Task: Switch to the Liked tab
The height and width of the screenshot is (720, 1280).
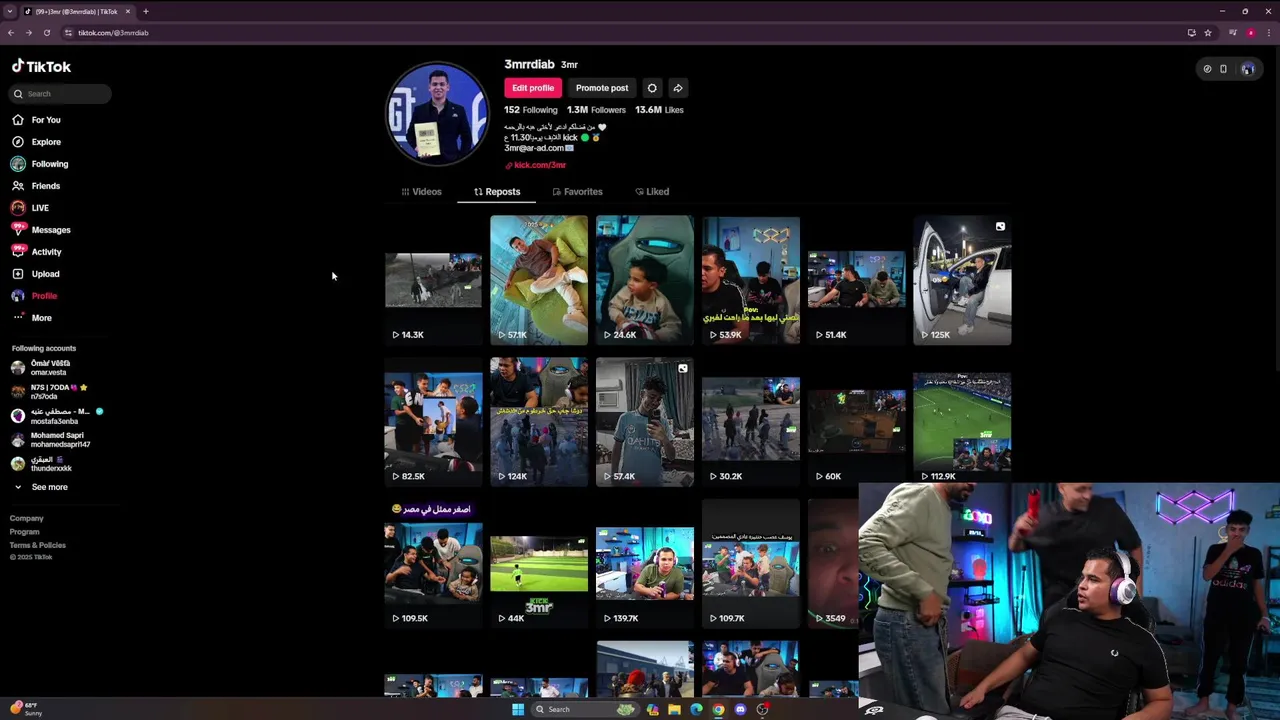Action: 652,191
